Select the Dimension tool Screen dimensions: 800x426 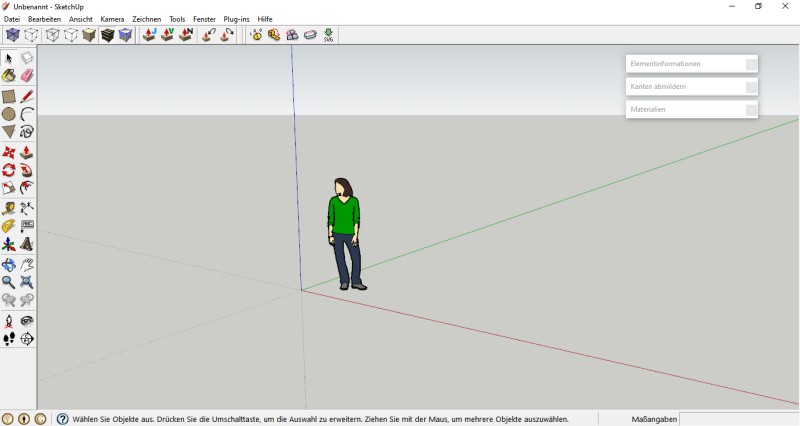pos(27,208)
